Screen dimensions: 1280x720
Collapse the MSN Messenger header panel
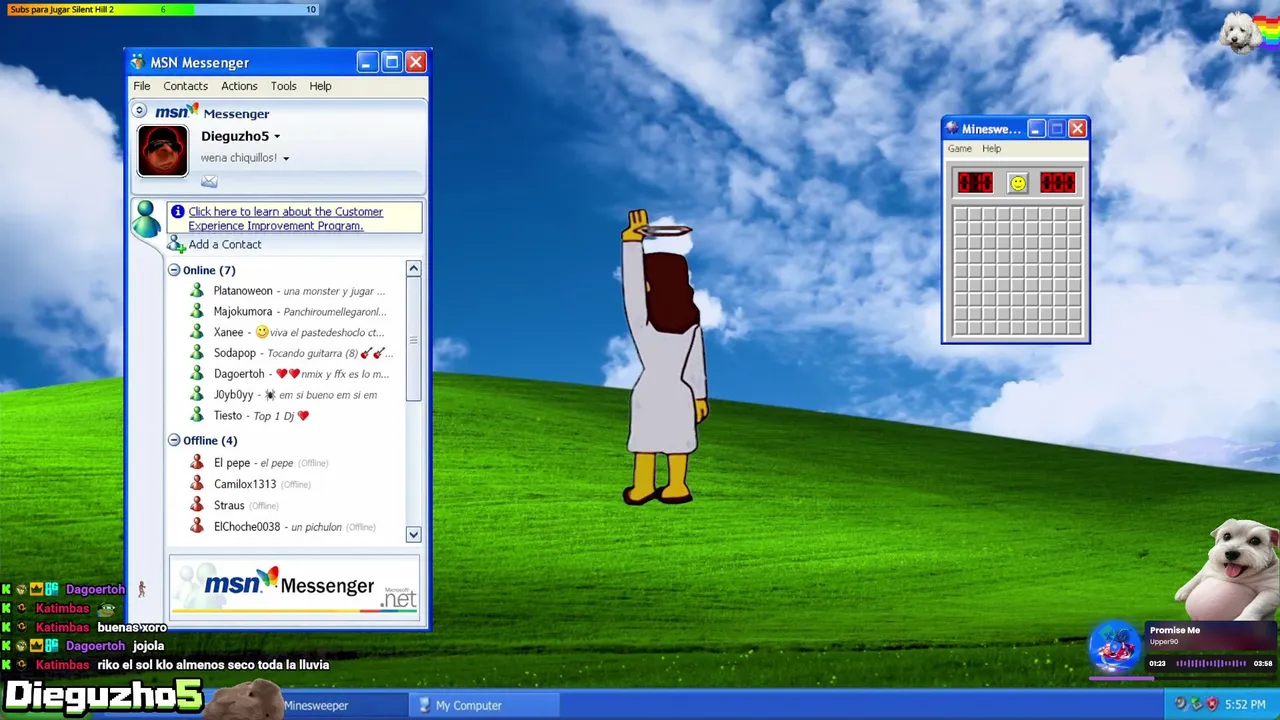pyautogui.click(x=140, y=111)
